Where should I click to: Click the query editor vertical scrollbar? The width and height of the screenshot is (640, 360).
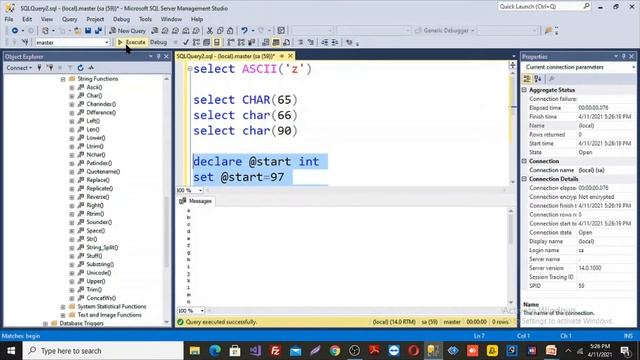point(513,94)
